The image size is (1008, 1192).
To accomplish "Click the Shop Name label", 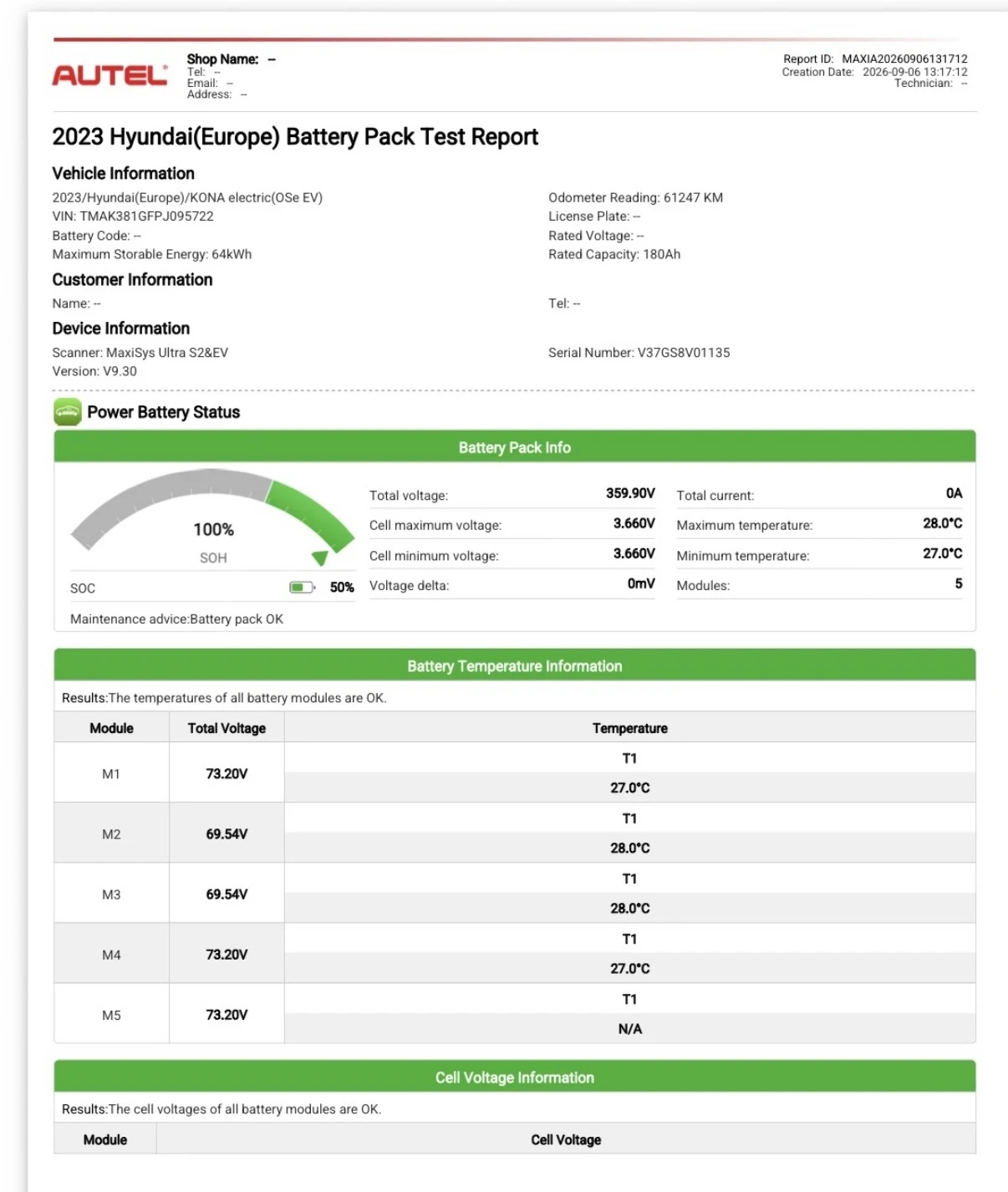I will coord(222,59).
